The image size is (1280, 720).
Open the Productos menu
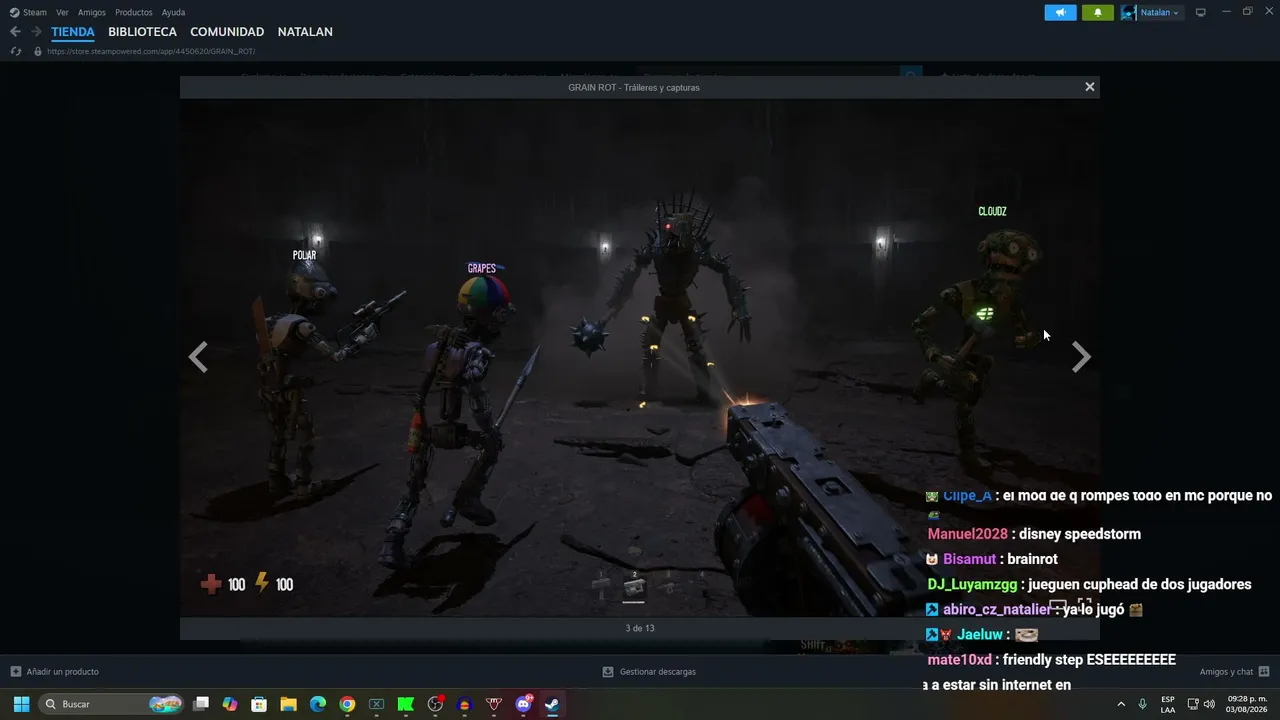[134, 12]
